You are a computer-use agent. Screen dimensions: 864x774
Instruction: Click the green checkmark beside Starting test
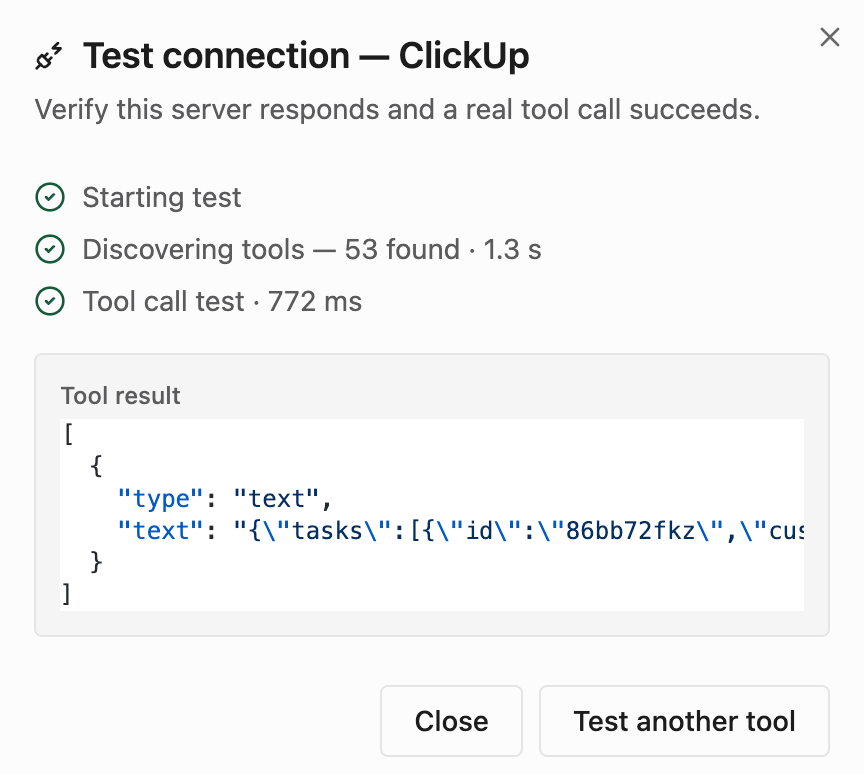pos(50,197)
